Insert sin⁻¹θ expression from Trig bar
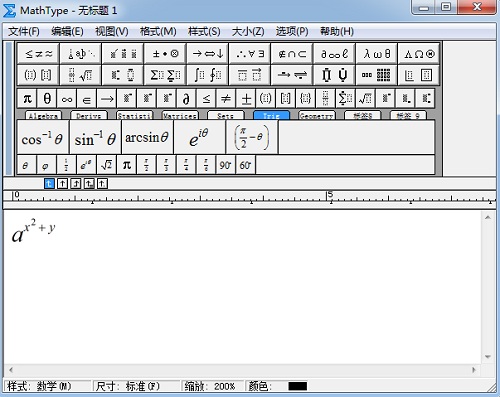Screen dimensions: 500x397 click(x=95, y=137)
